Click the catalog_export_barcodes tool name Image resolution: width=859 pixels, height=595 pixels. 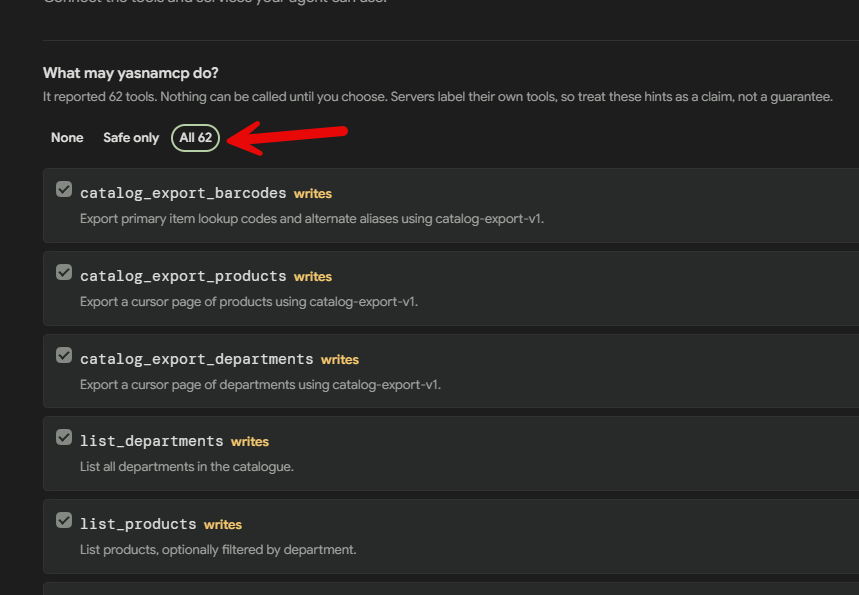click(183, 193)
